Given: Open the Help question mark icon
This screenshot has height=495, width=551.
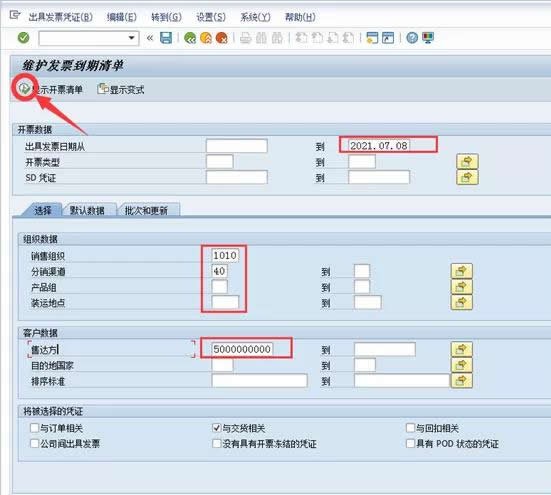Looking at the screenshot, I should (412, 38).
